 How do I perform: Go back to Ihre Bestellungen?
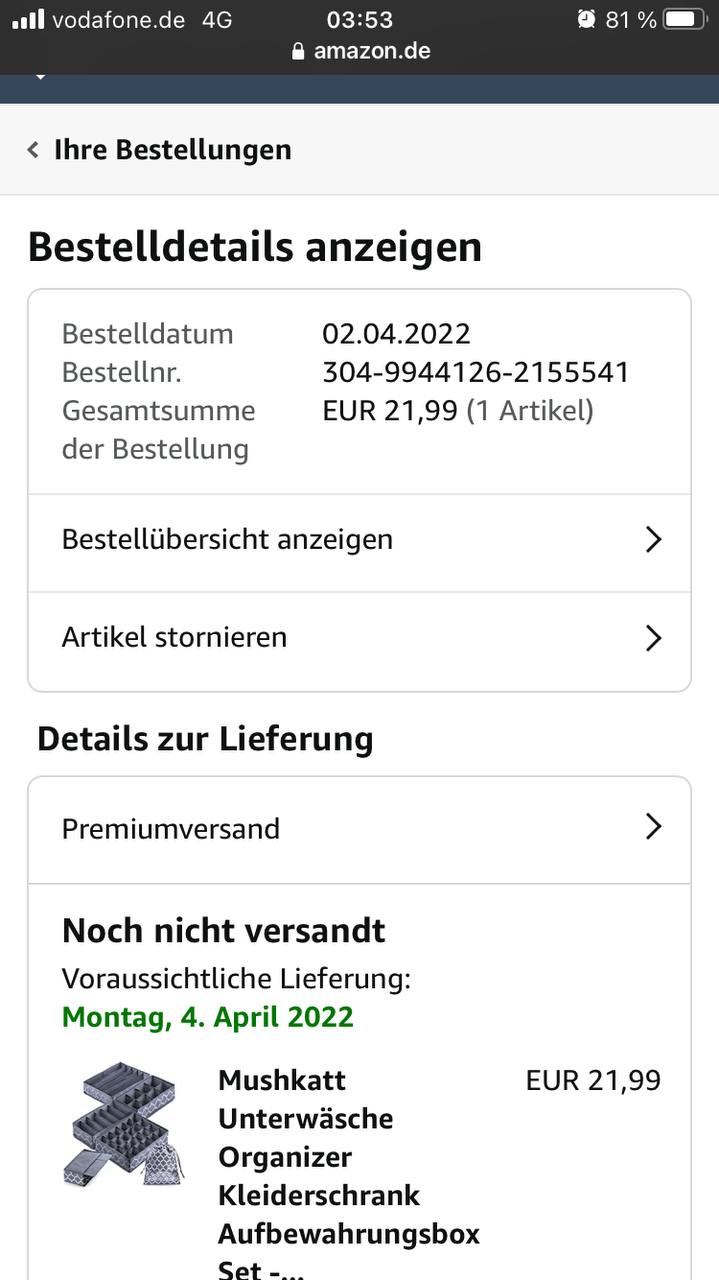[x=172, y=150]
